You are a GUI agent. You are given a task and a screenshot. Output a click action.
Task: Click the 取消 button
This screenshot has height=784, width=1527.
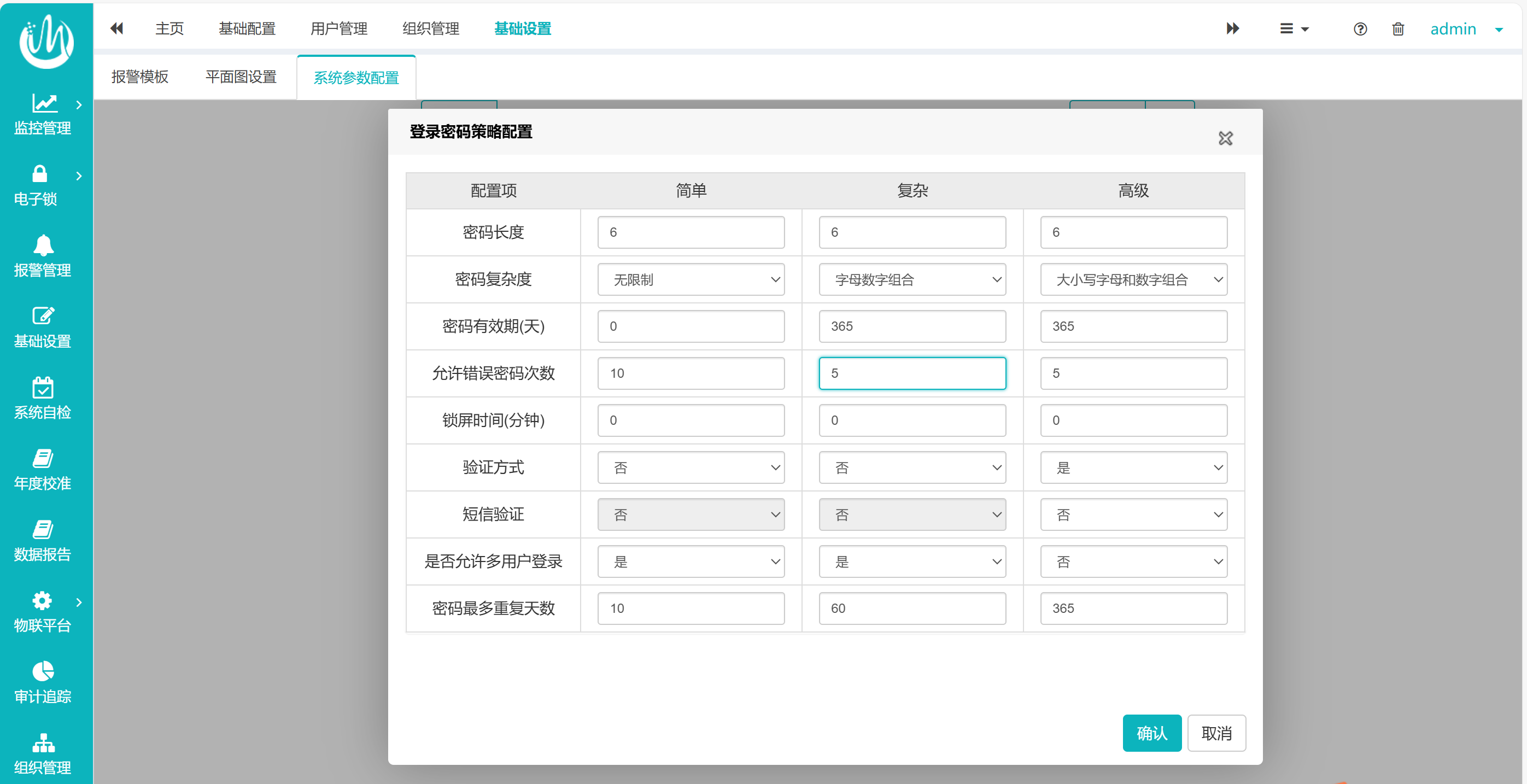click(1216, 733)
